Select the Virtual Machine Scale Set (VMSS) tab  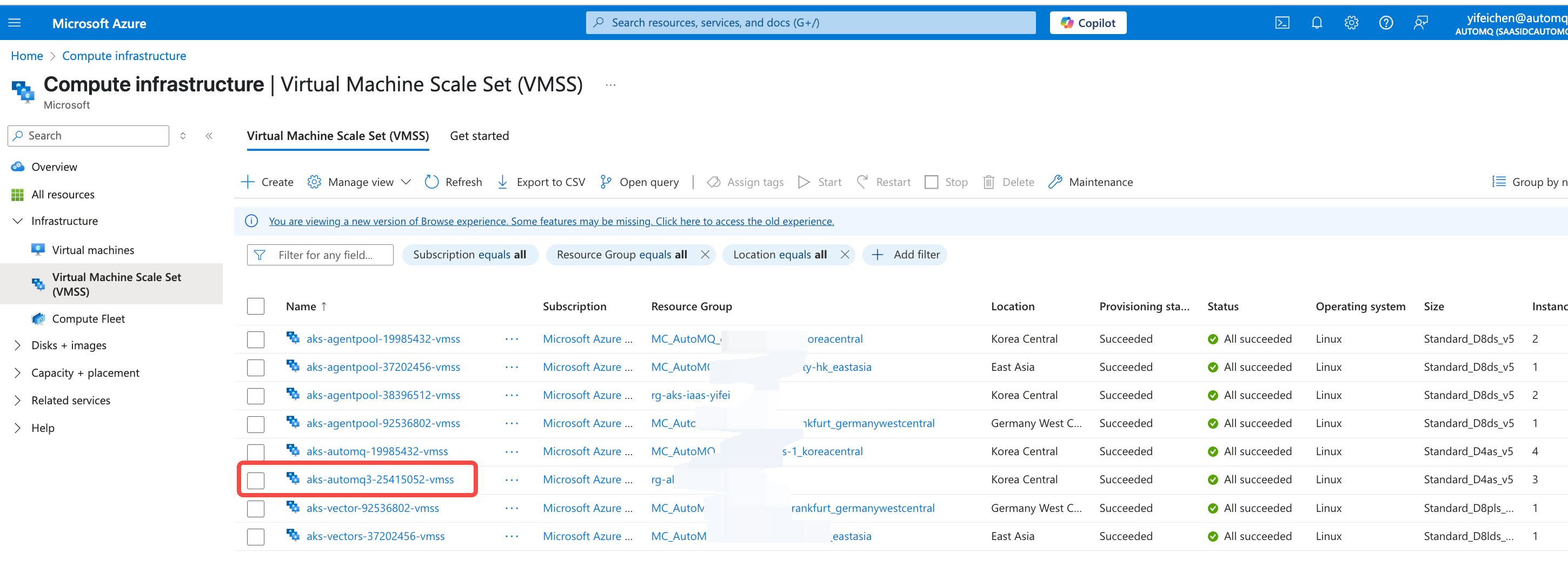tap(338, 136)
